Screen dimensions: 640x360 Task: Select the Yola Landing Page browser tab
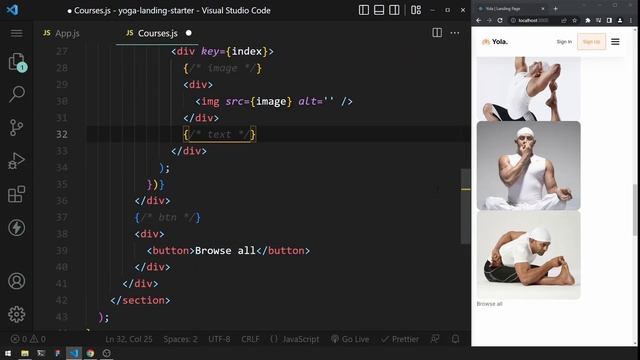coord(510,8)
